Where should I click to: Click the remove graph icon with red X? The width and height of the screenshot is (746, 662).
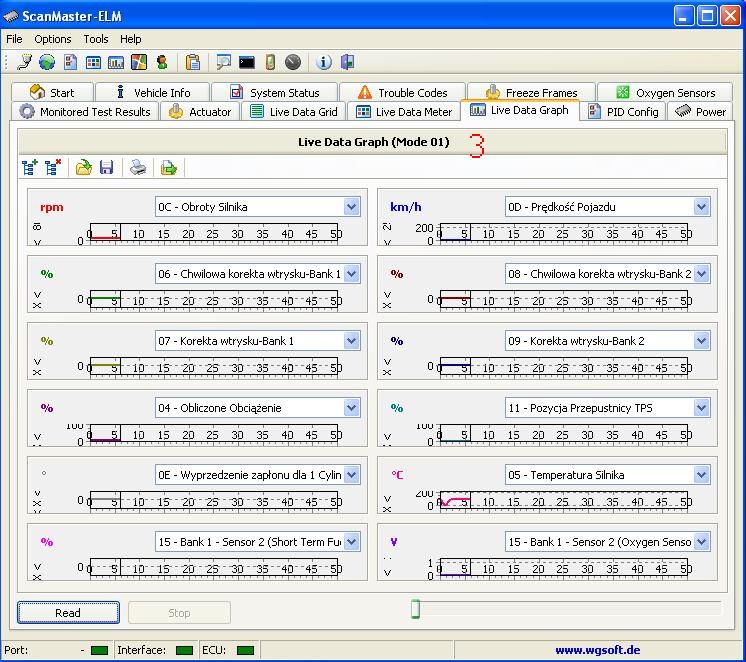click(x=53, y=168)
